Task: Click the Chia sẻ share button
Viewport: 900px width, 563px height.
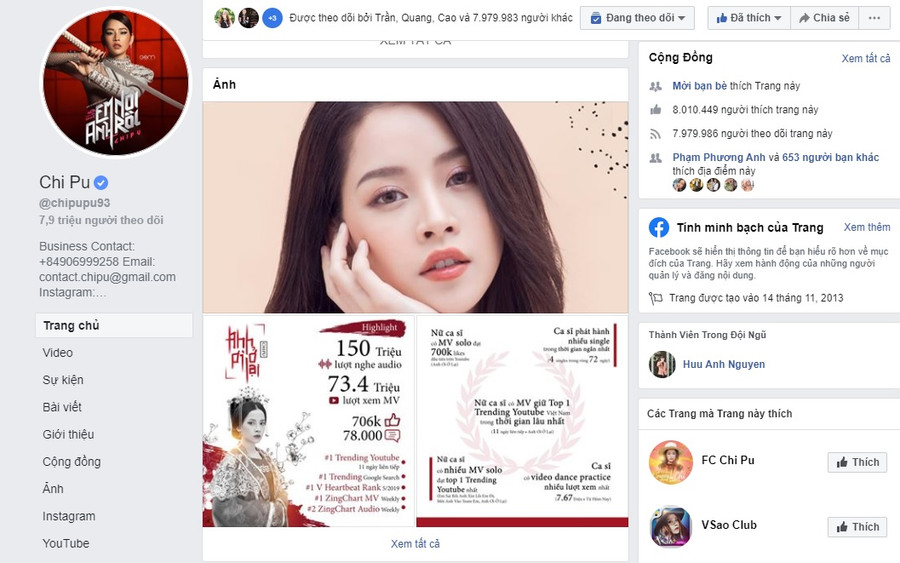Action: coord(824,18)
